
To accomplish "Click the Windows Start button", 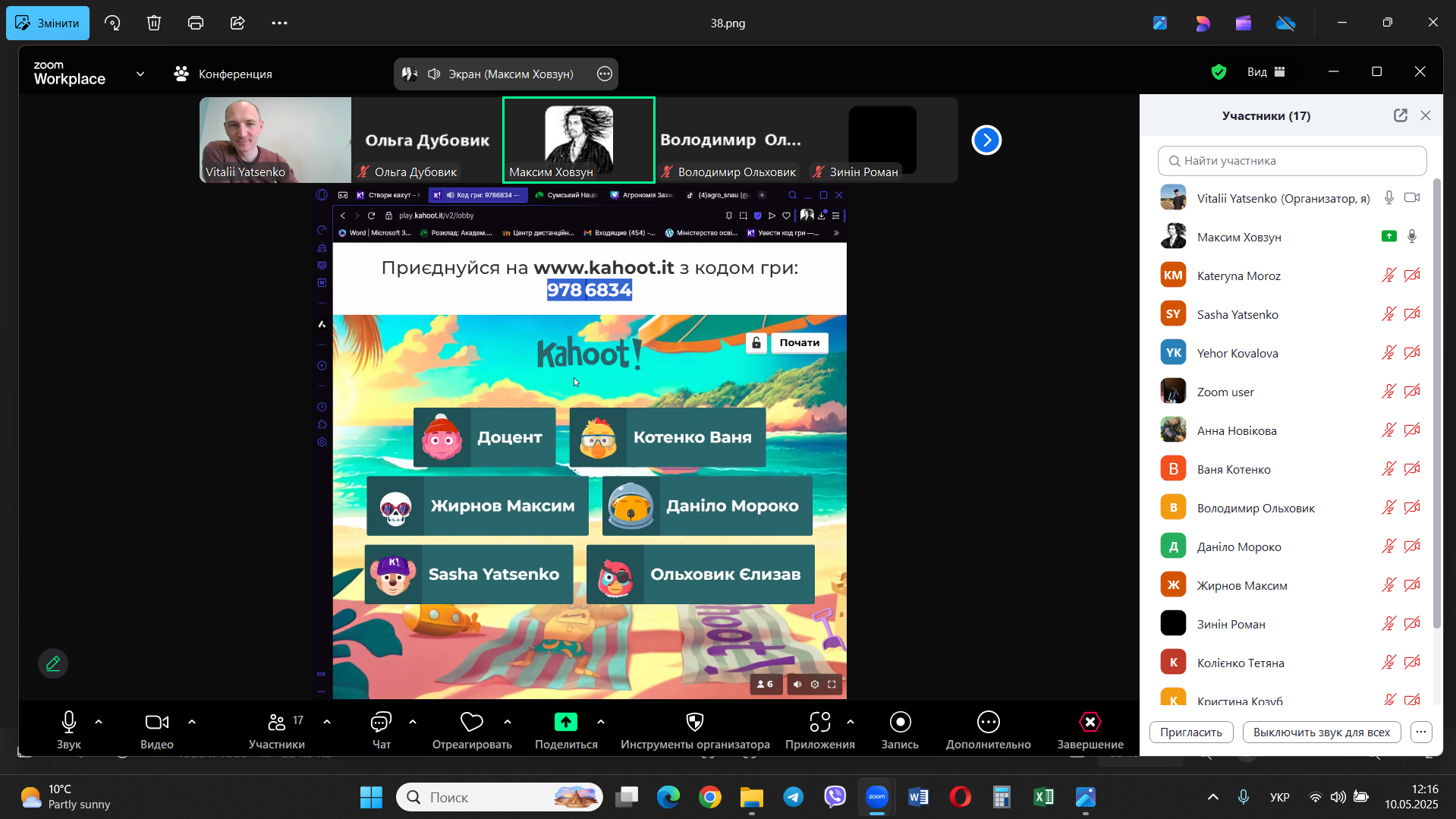I will (x=371, y=797).
